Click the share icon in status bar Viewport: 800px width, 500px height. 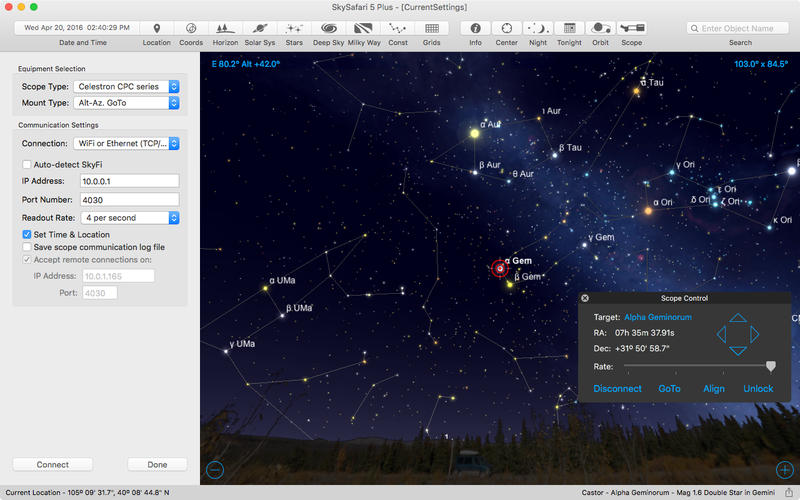[x=788, y=492]
